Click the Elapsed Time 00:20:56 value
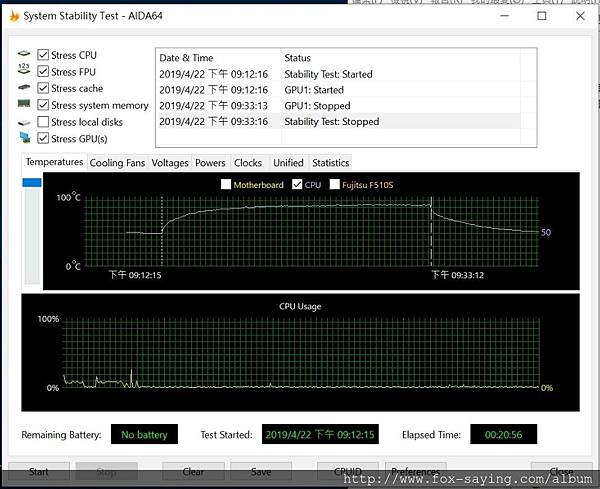 point(503,434)
